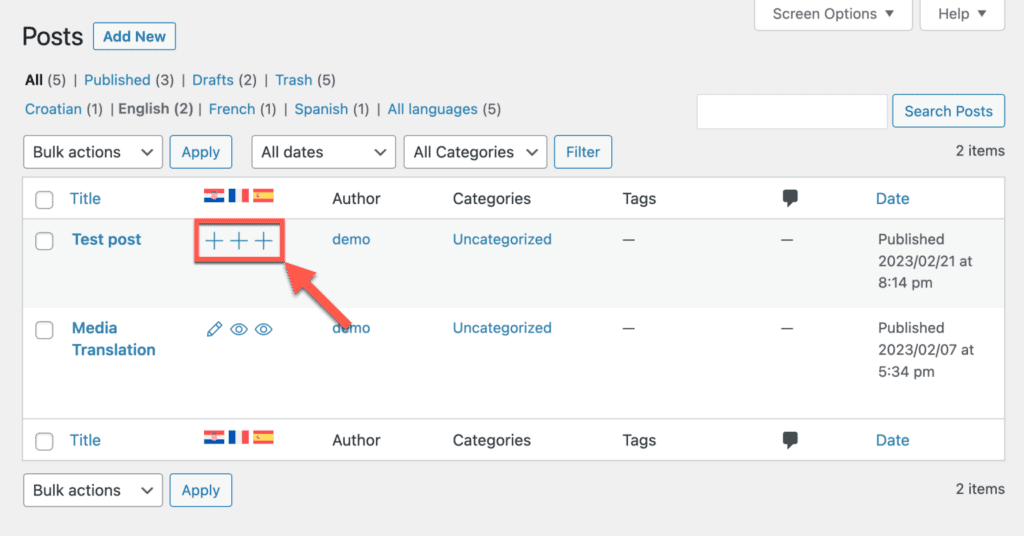This screenshot has height=536, width=1024.
Task: Expand the Help panel
Action: point(962,14)
